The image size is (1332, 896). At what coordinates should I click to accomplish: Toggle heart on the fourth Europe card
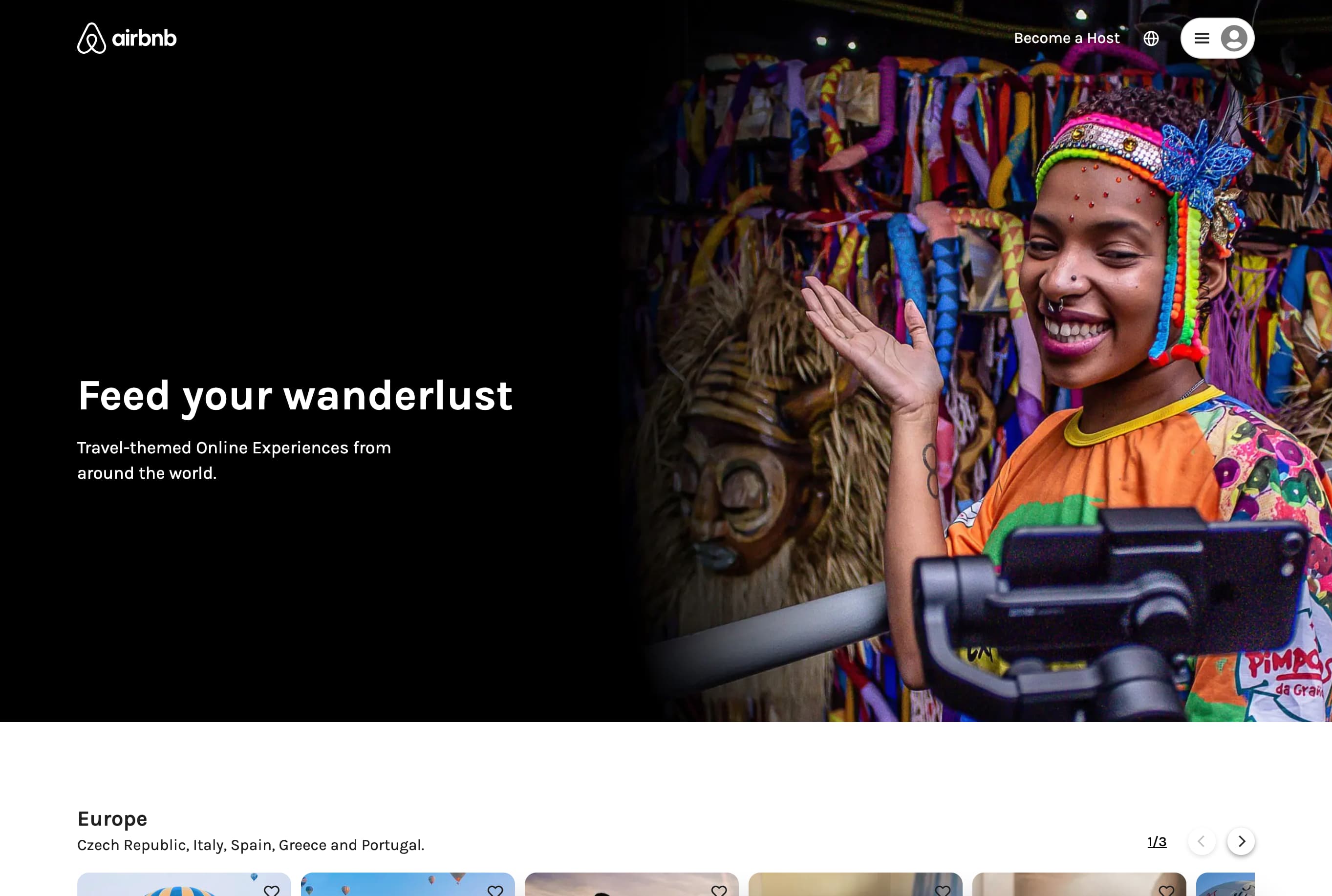pyautogui.click(x=943, y=890)
